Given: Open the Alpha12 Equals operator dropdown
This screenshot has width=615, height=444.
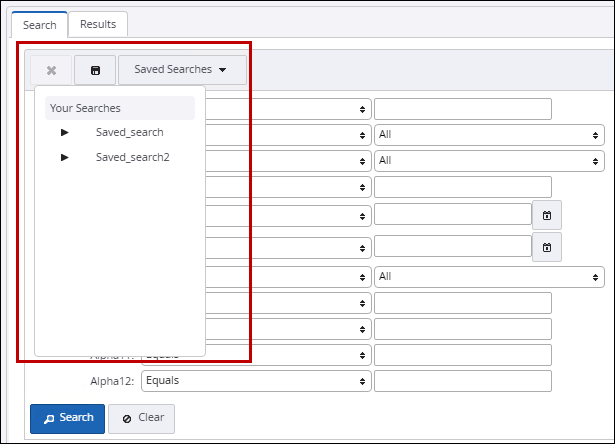Looking at the screenshot, I should (256, 381).
